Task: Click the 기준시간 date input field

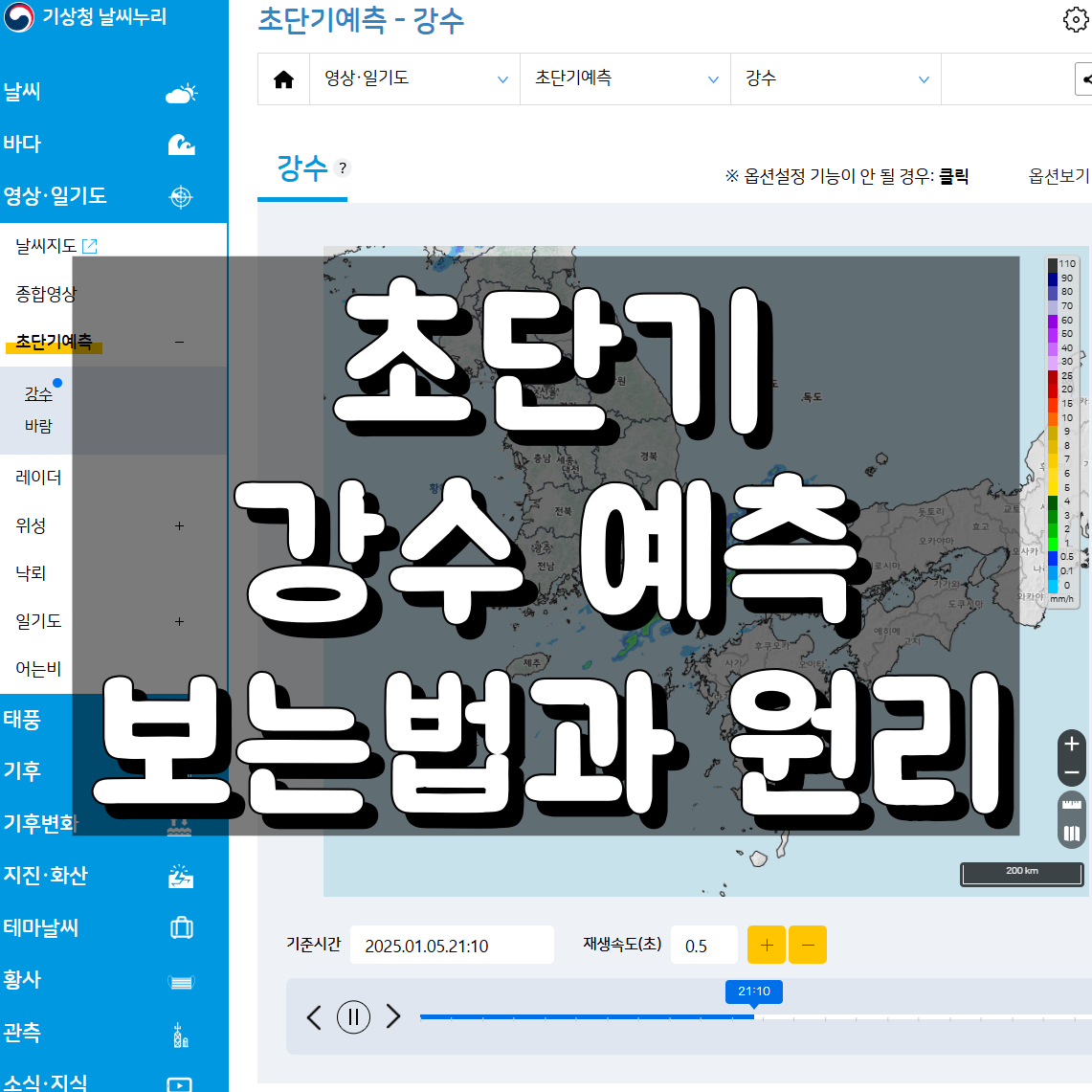Action: (x=452, y=945)
